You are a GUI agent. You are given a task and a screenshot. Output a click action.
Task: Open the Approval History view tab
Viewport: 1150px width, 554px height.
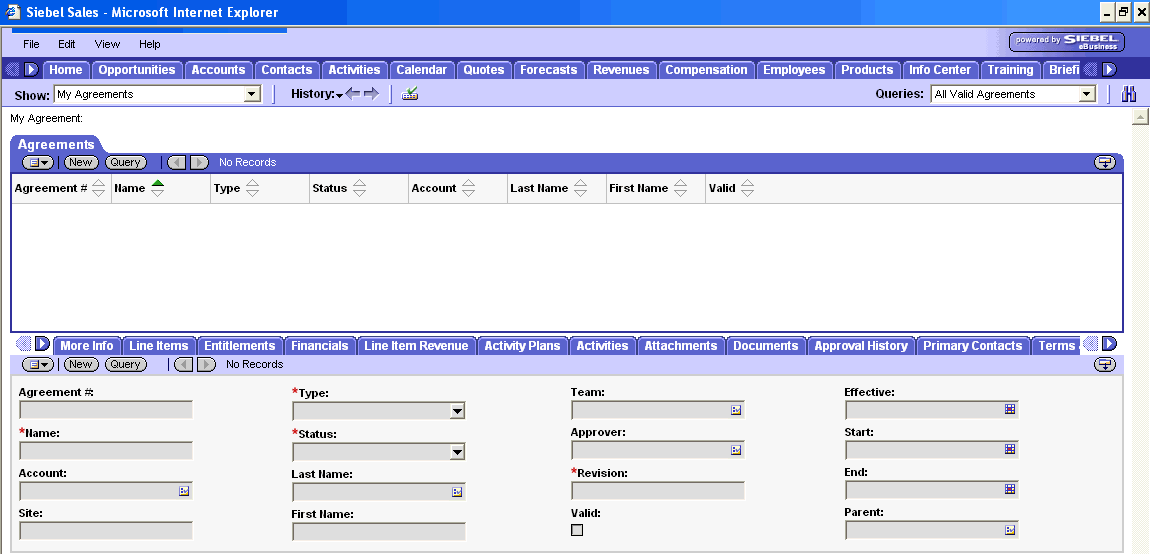click(861, 346)
